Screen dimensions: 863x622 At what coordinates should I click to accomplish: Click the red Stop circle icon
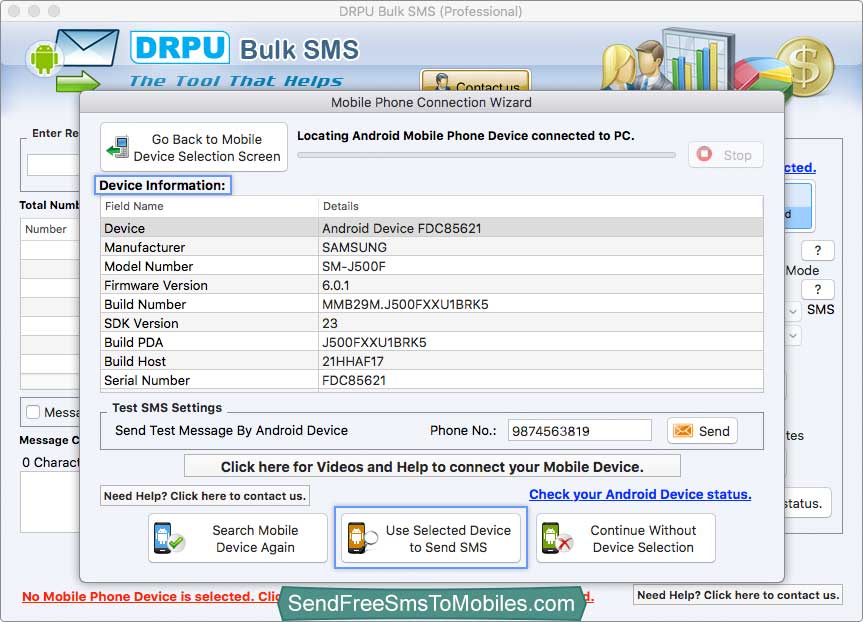pos(704,154)
